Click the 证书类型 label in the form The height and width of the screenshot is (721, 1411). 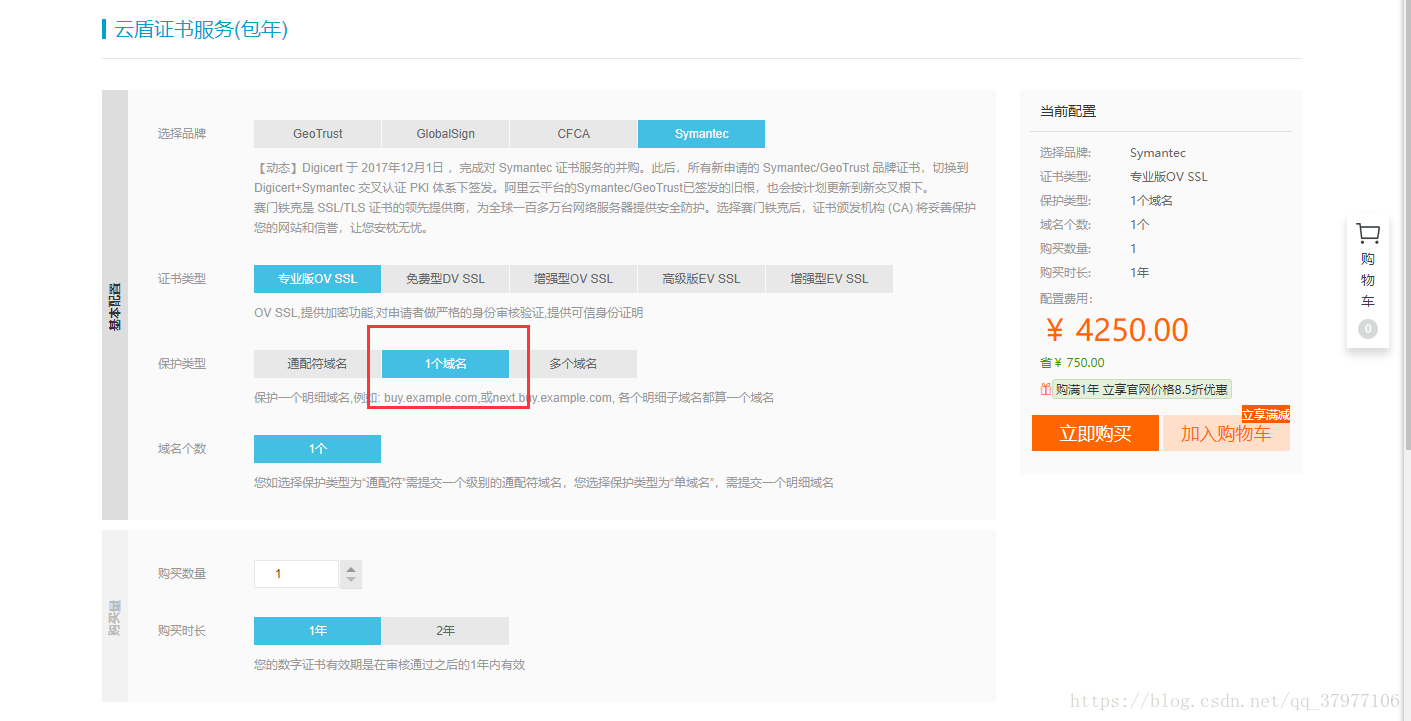point(182,279)
